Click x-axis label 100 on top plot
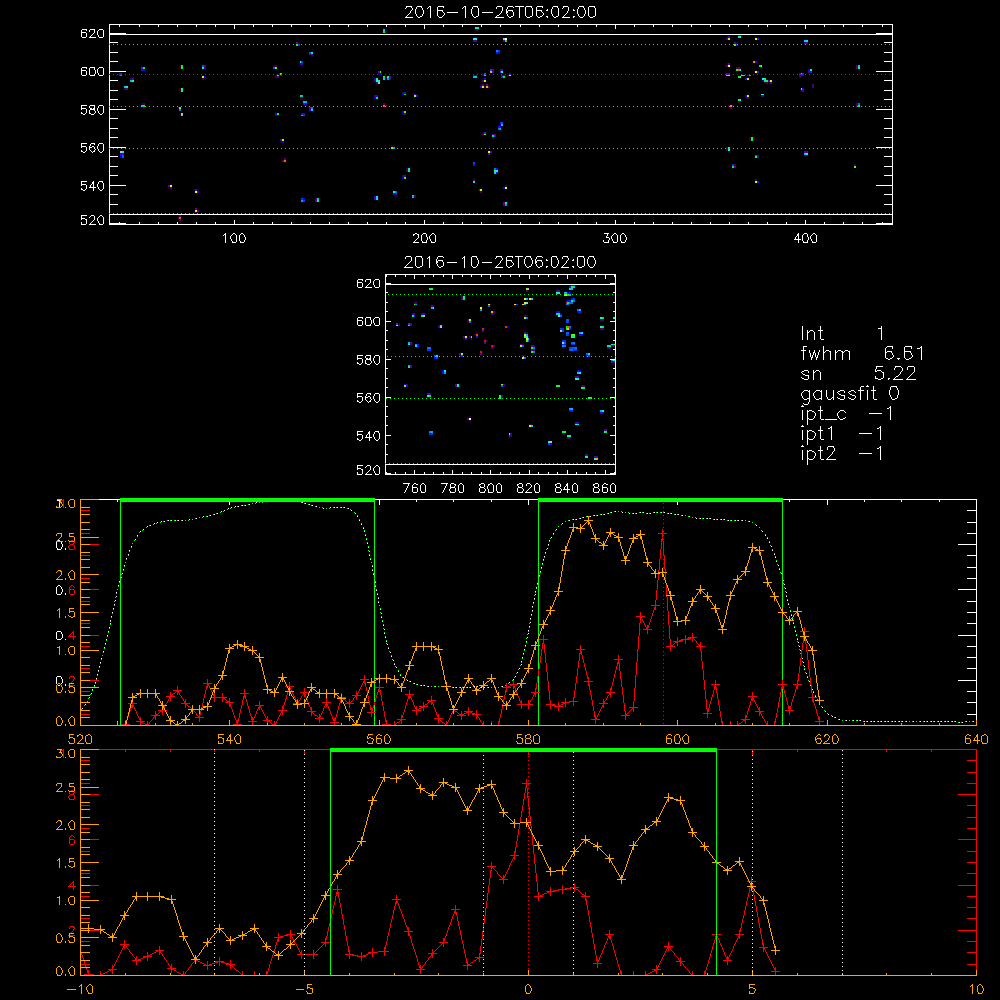This screenshot has height=1000, width=1000. pos(234,239)
